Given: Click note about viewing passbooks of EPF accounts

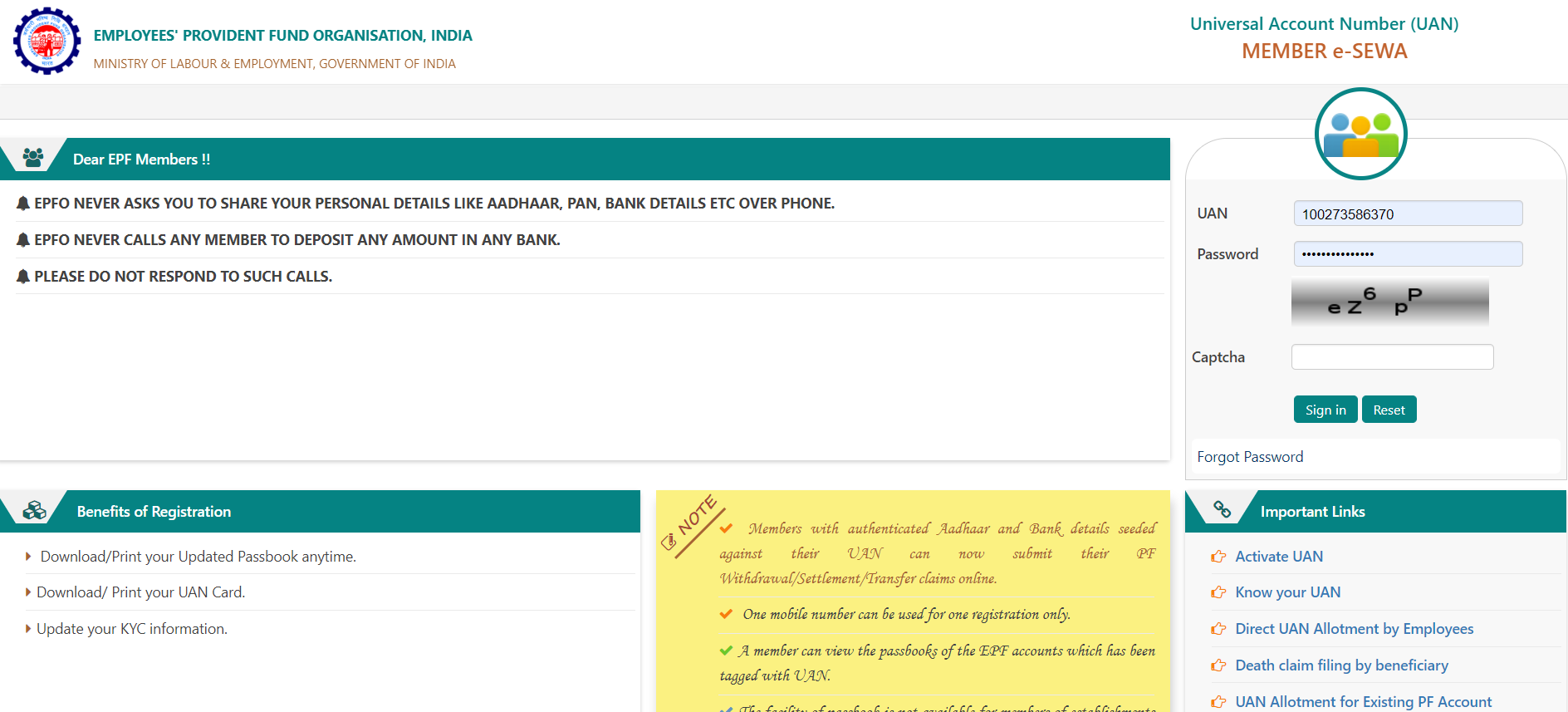Looking at the screenshot, I should click(x=938, y=663).
